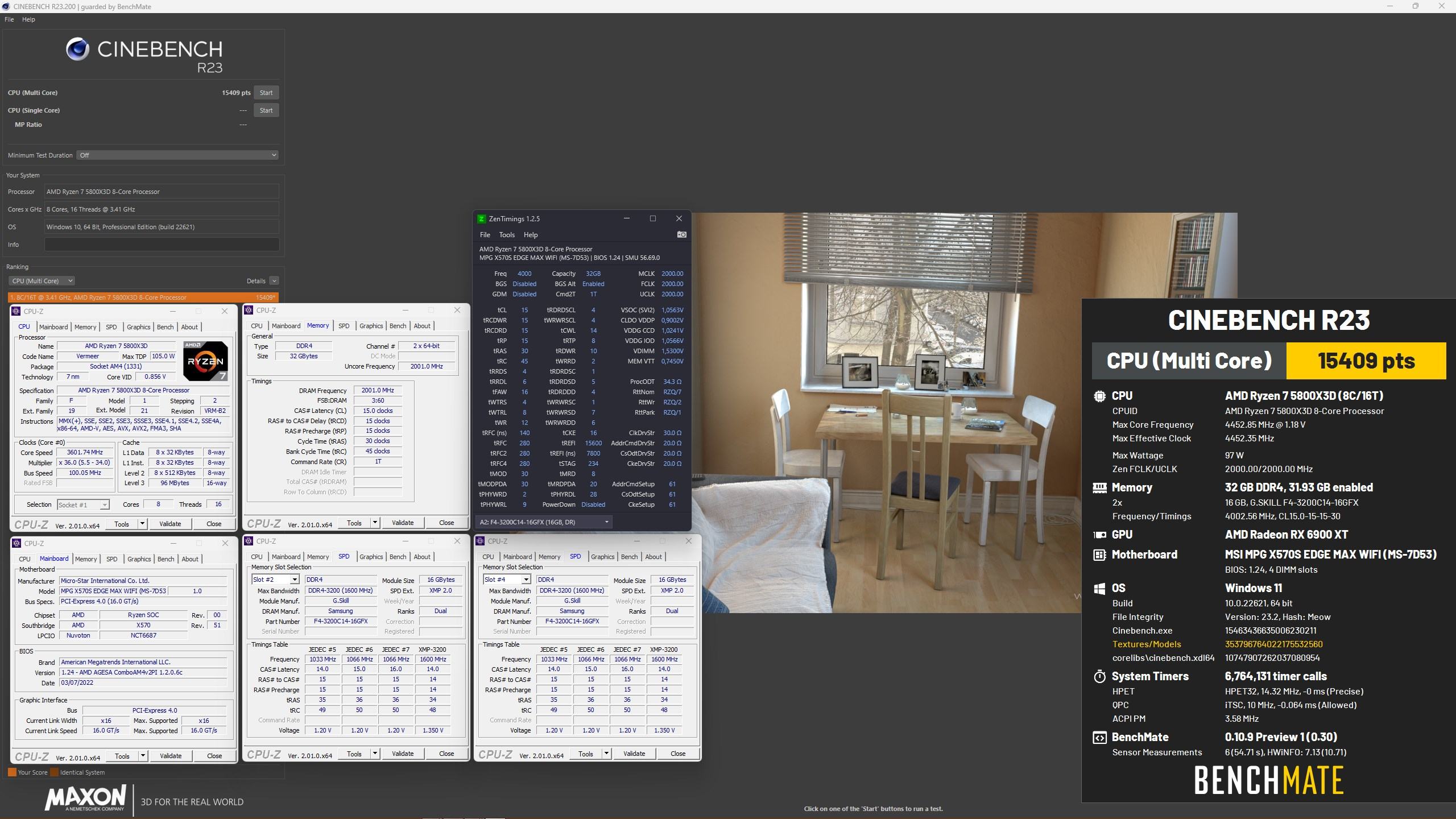Expand the ranking Details arrow
Screen dimensions: 1456x819
[274, 281]
